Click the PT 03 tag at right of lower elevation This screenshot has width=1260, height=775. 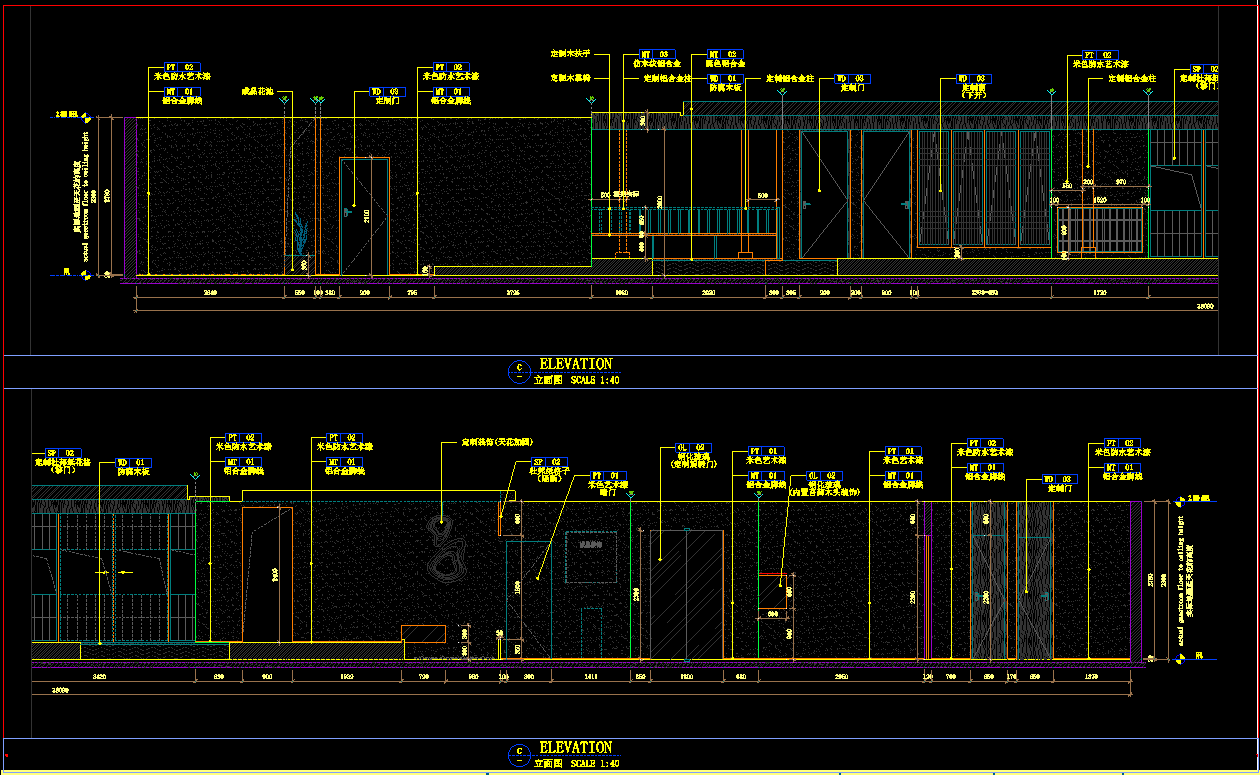pyautogui.click(x=1121, y=442)
